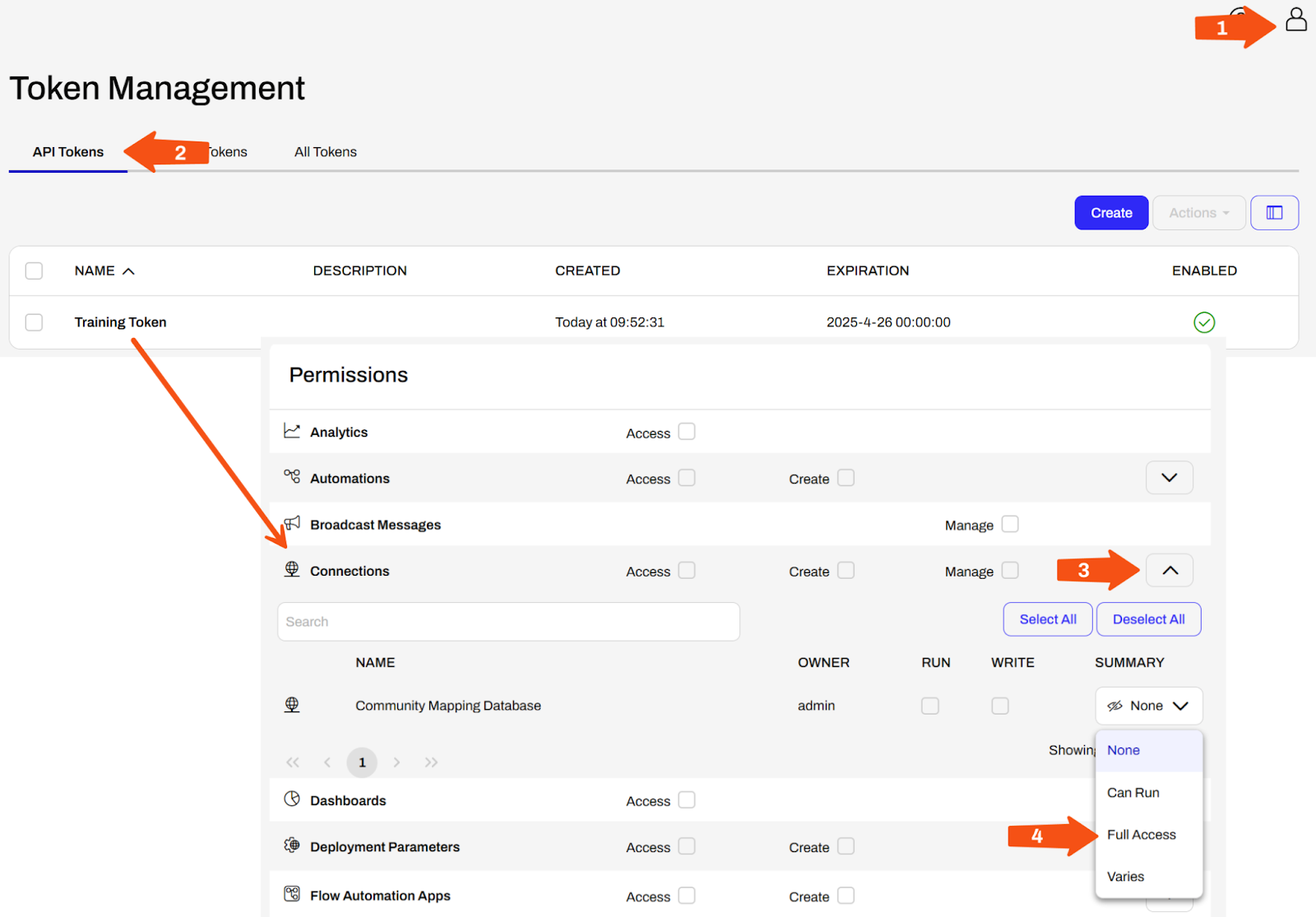Choose Can Run in summary menu
This screenshot has height=917, width=1316.
point(1149,793)
